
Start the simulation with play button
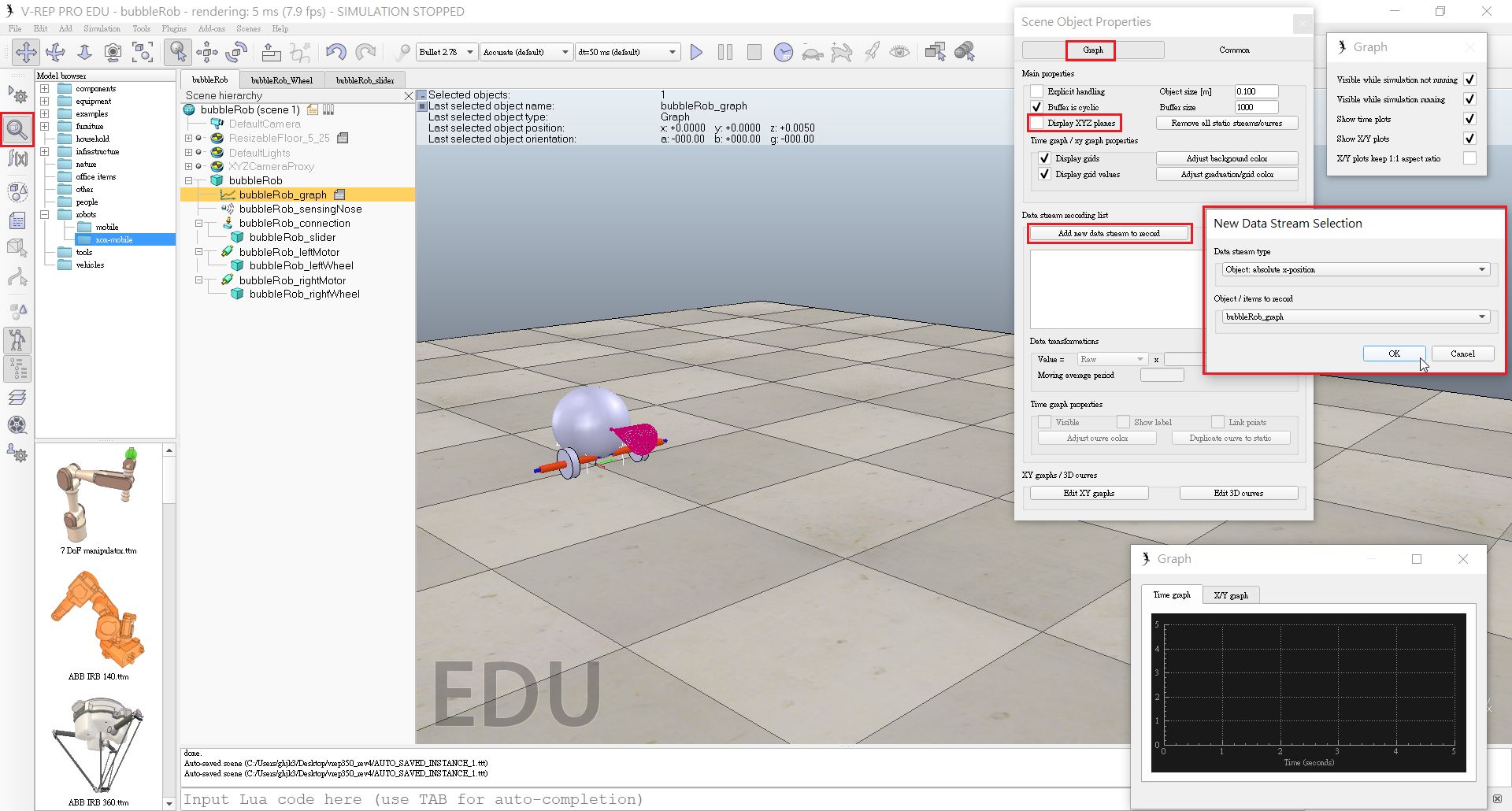pos(696,52)
